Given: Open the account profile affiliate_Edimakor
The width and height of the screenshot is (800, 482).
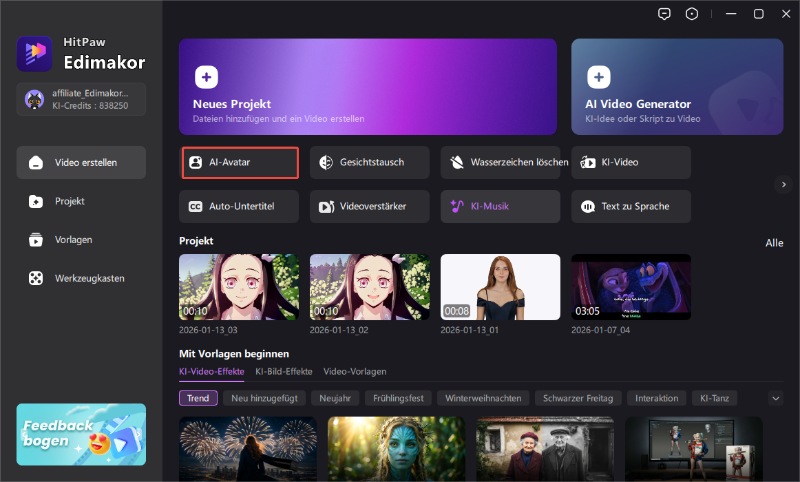Looking at the screenshot, I should (x=81, y=98).
